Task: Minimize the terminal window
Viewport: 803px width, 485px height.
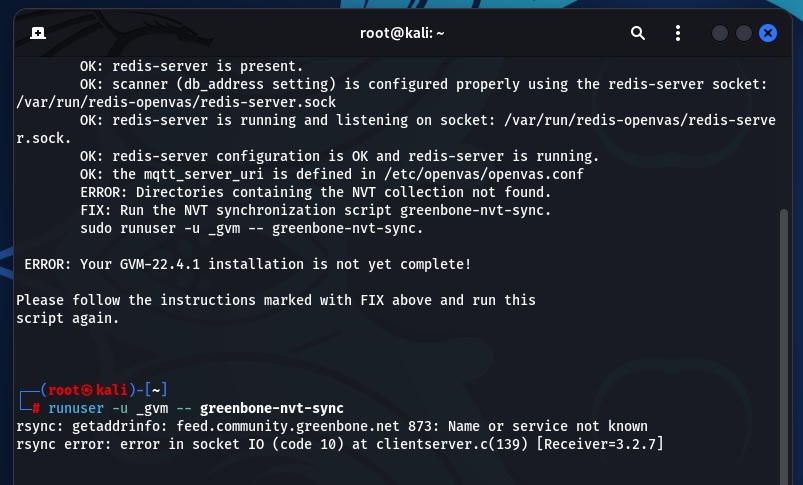Action: pos(720,33)
